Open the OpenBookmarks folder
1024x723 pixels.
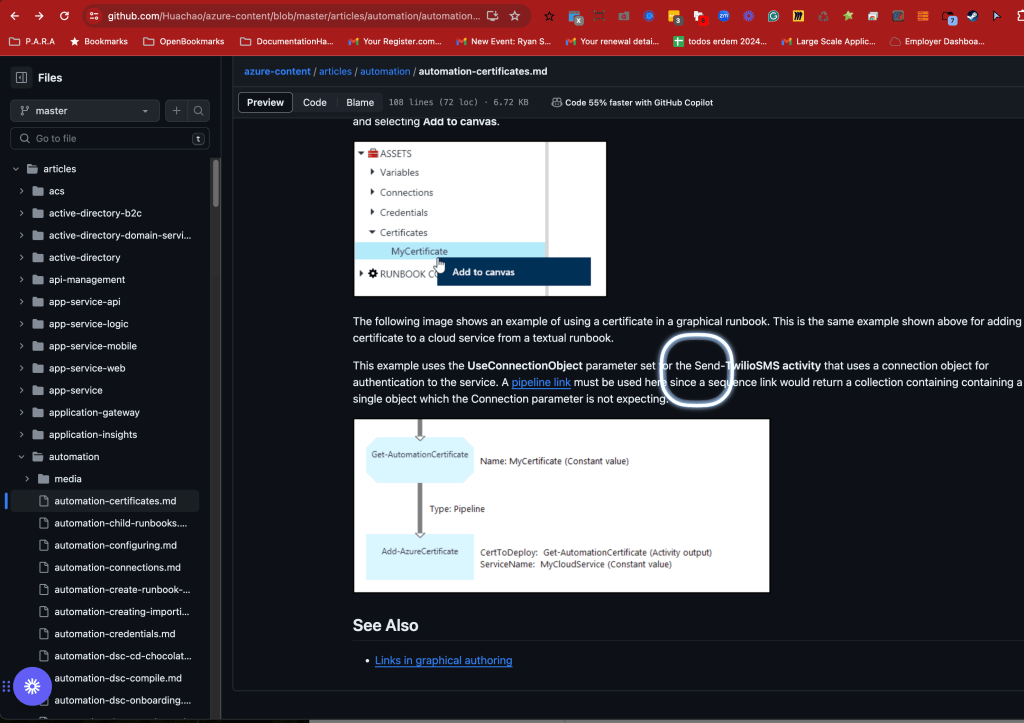184,41
